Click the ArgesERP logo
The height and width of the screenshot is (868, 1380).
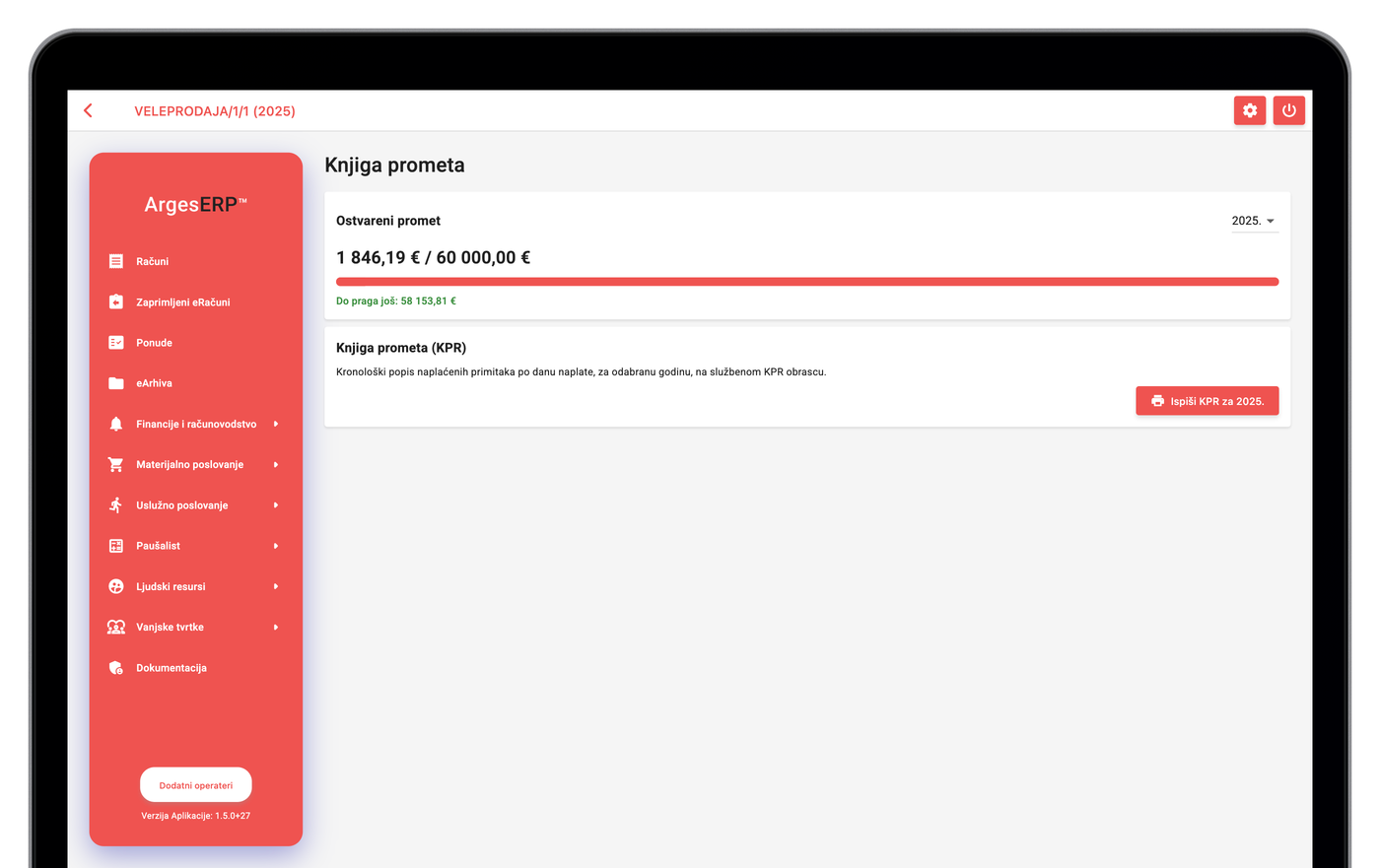195,204
